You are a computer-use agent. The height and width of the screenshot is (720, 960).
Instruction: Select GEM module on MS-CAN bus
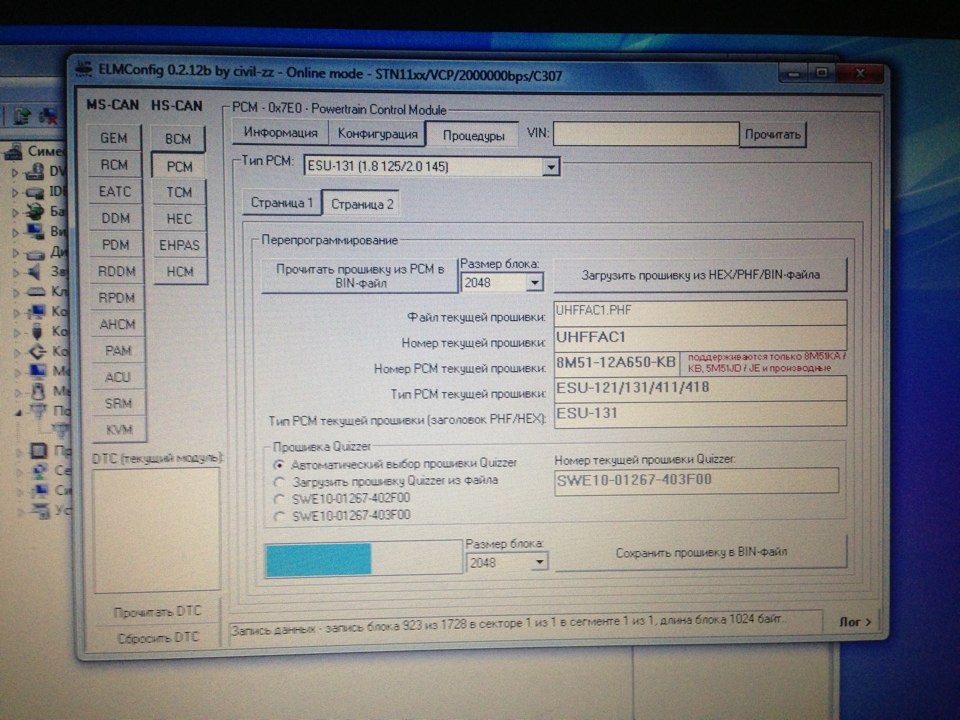[114, 138]
